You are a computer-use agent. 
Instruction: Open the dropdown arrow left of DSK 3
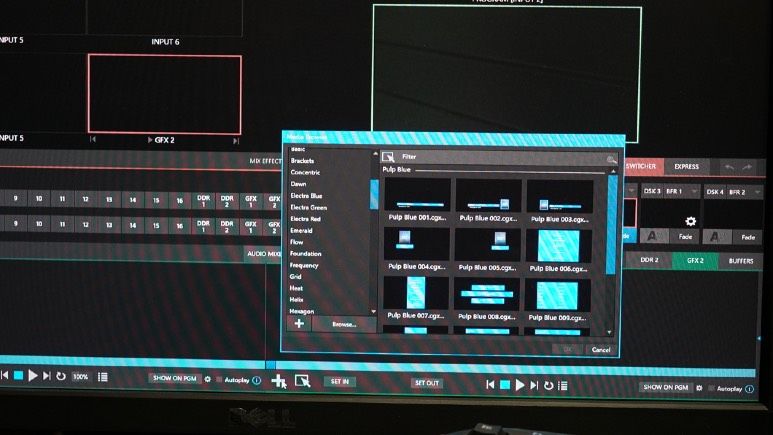point(631,190)
